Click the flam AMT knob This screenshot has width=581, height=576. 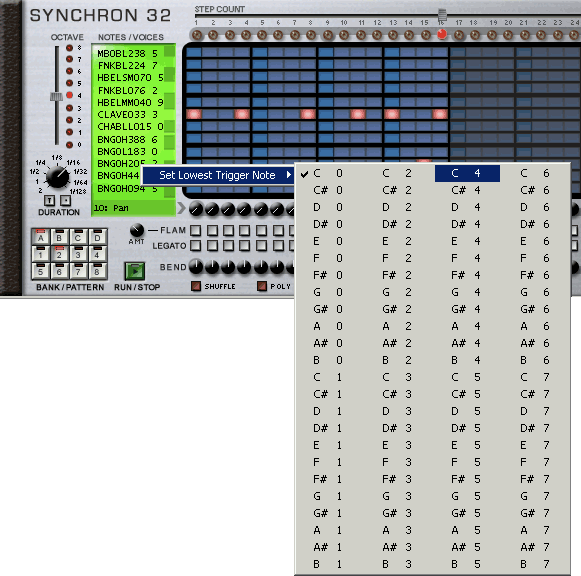[137, 230]
